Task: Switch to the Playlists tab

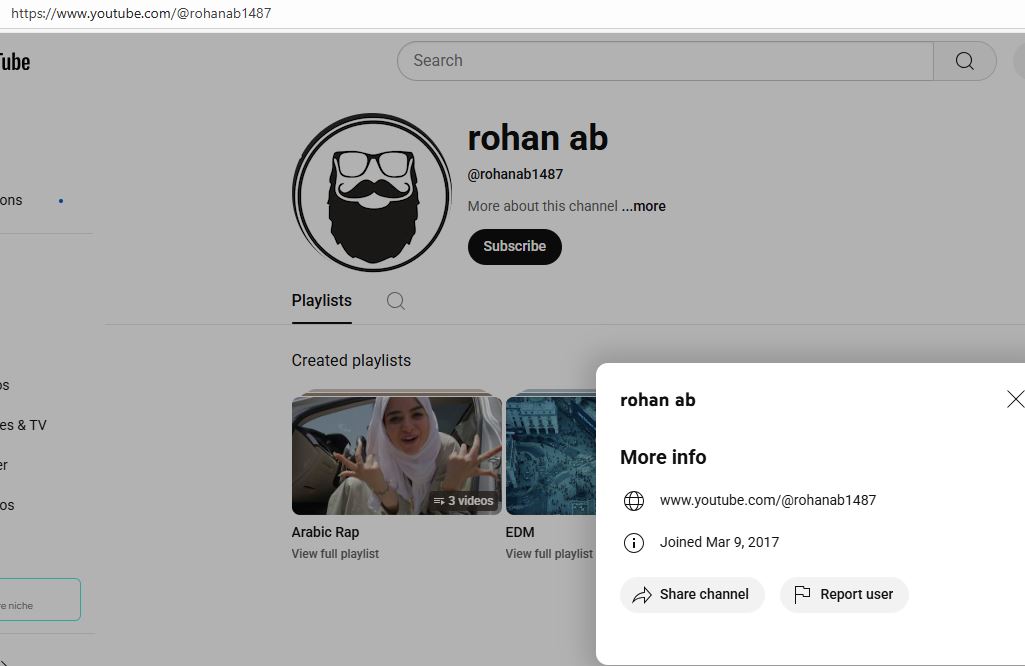Action: (x=321, y=300)
